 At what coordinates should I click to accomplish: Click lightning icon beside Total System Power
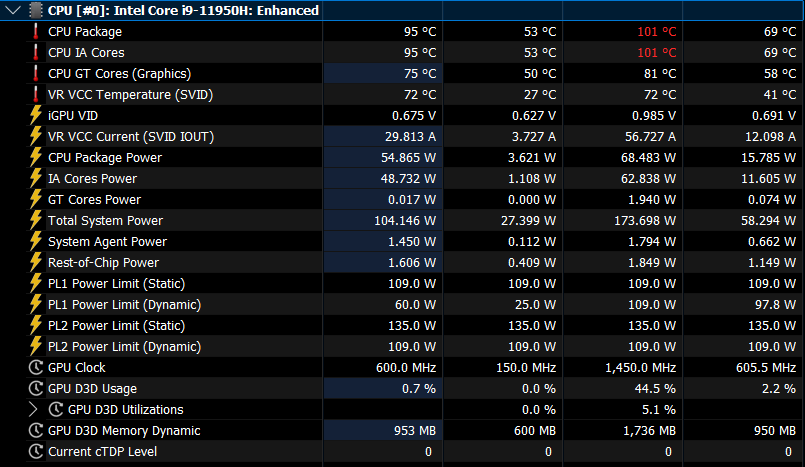coord(35,221)
